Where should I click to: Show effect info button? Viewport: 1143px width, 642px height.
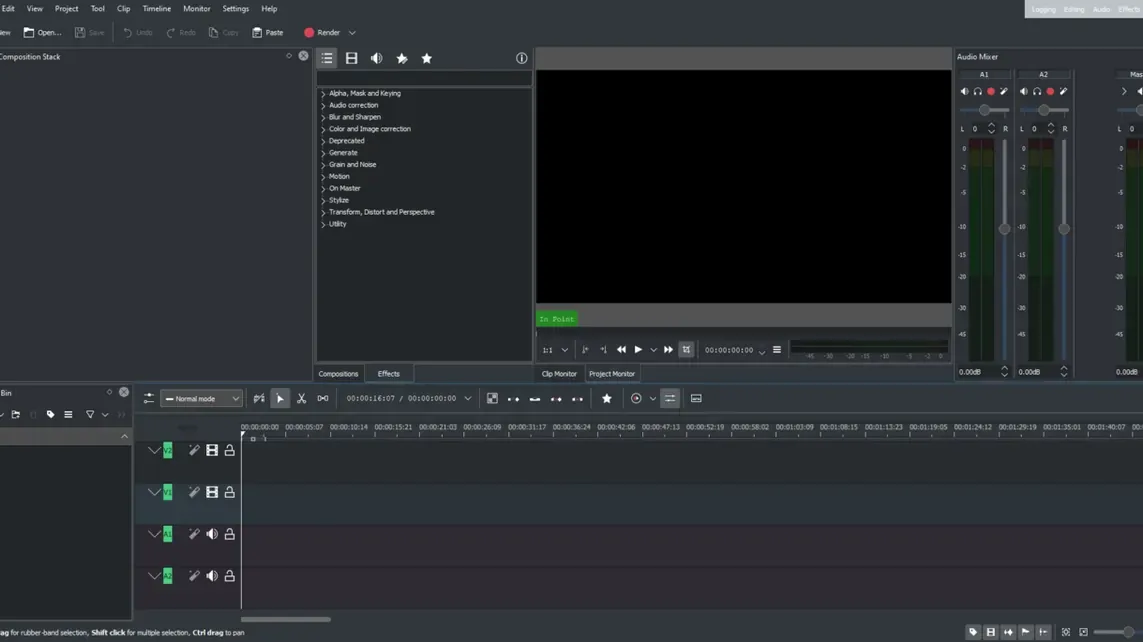click(521, 58)
